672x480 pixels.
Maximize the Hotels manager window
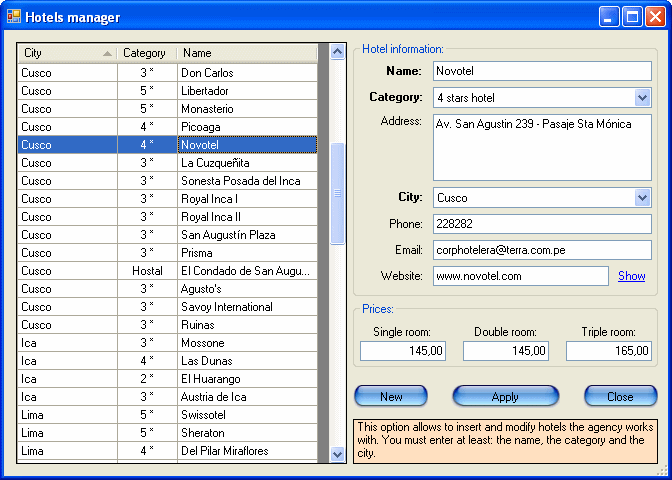632,17
